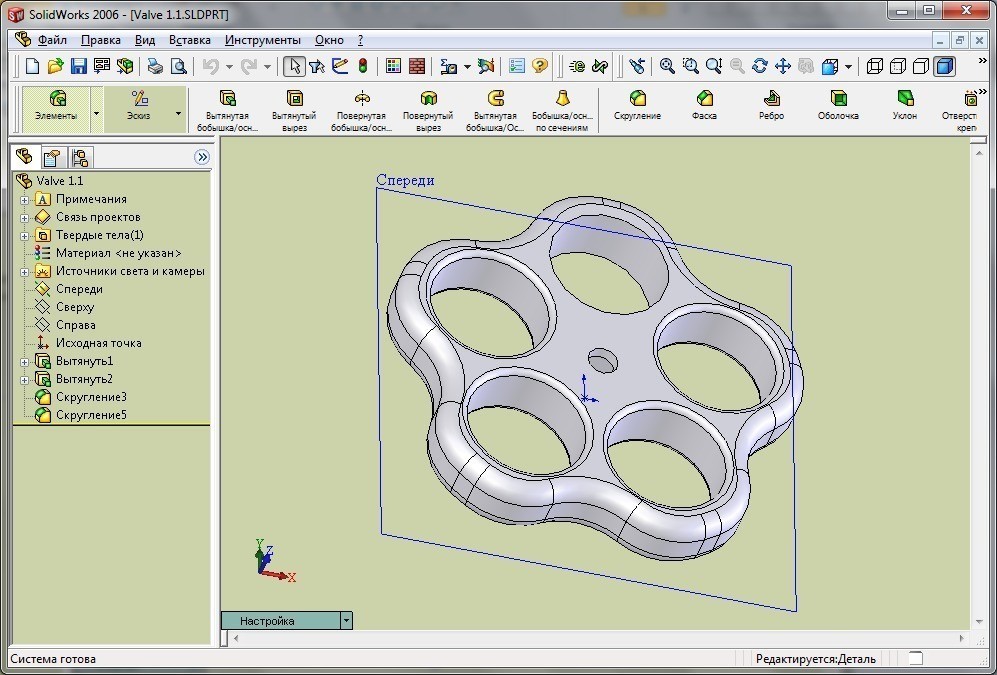The height and width of the screenshot is (675, 997).
Task: Open the Вставка menu
Action: [x=190, y=40]
